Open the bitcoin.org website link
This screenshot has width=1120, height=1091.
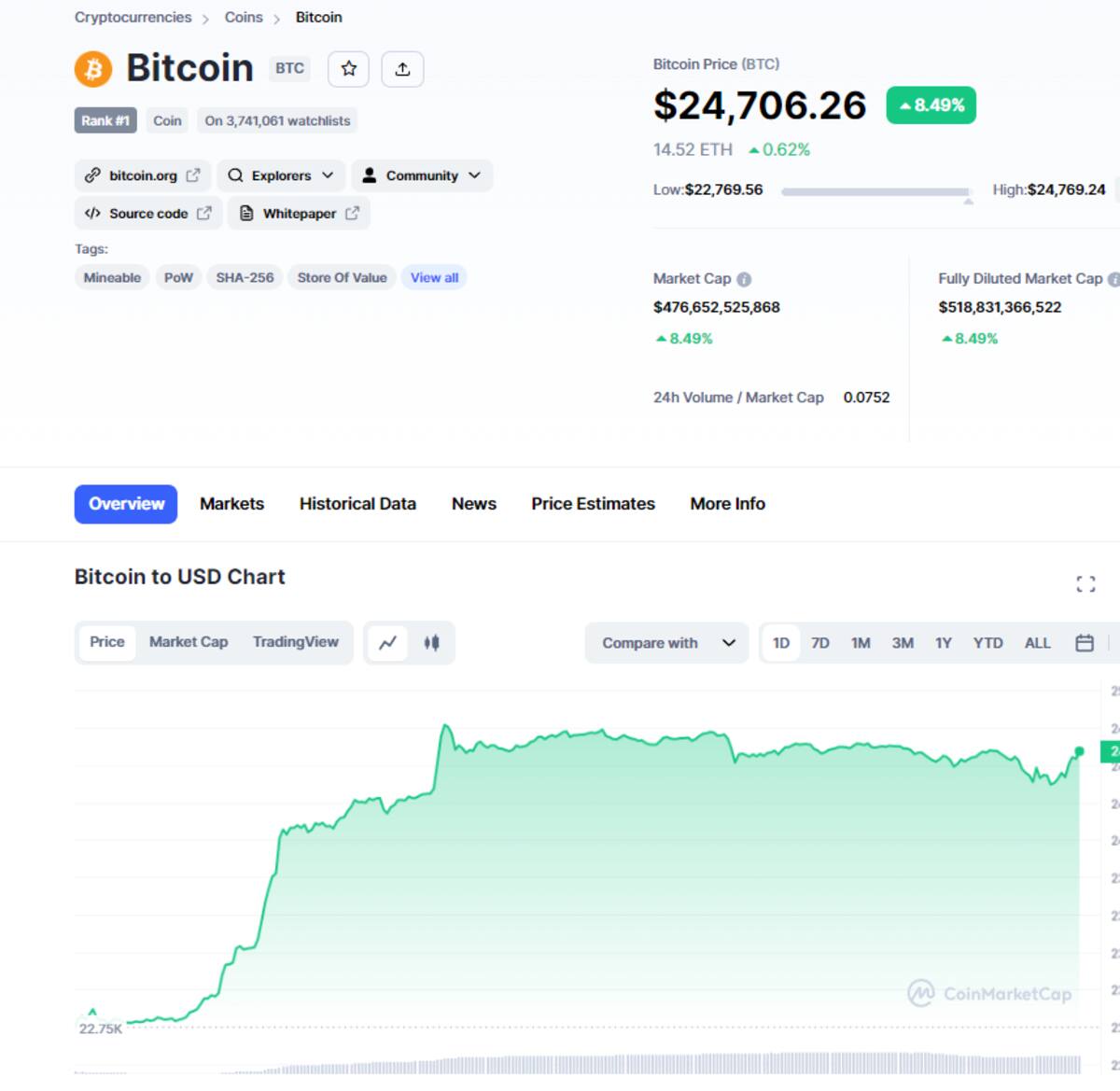pyautogui.click(x=142, y=175)
